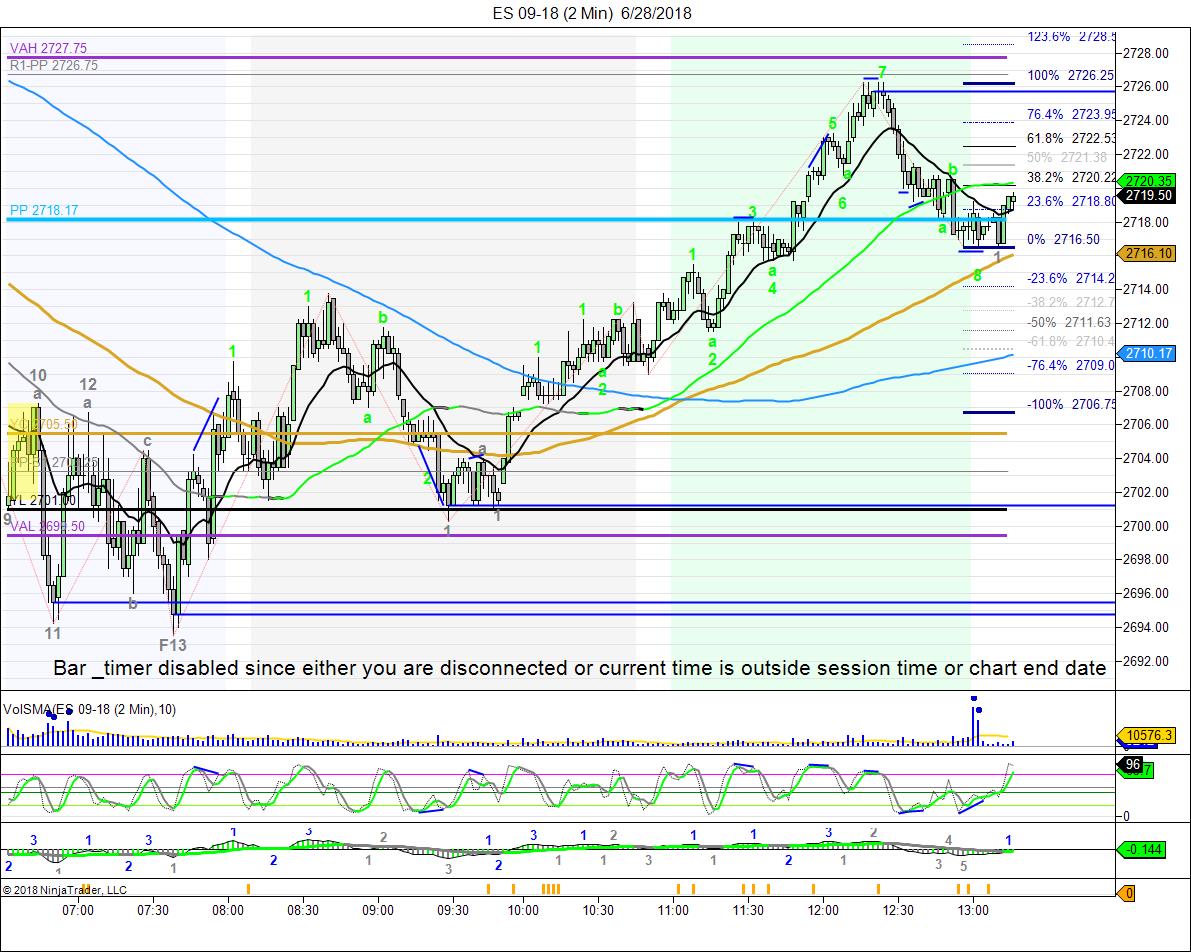
Task: Select the 07:30 time axis label
Action: click(153, 910)
